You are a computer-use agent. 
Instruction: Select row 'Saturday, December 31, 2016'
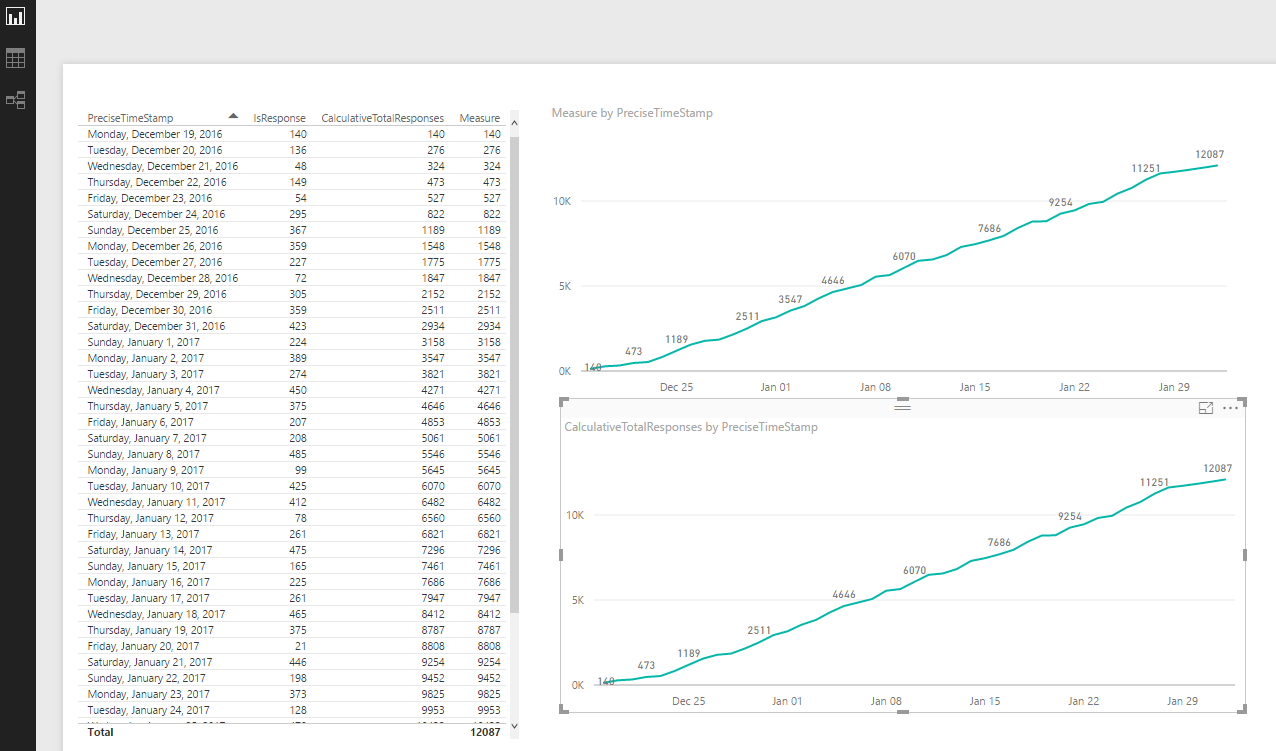point(294,326)
